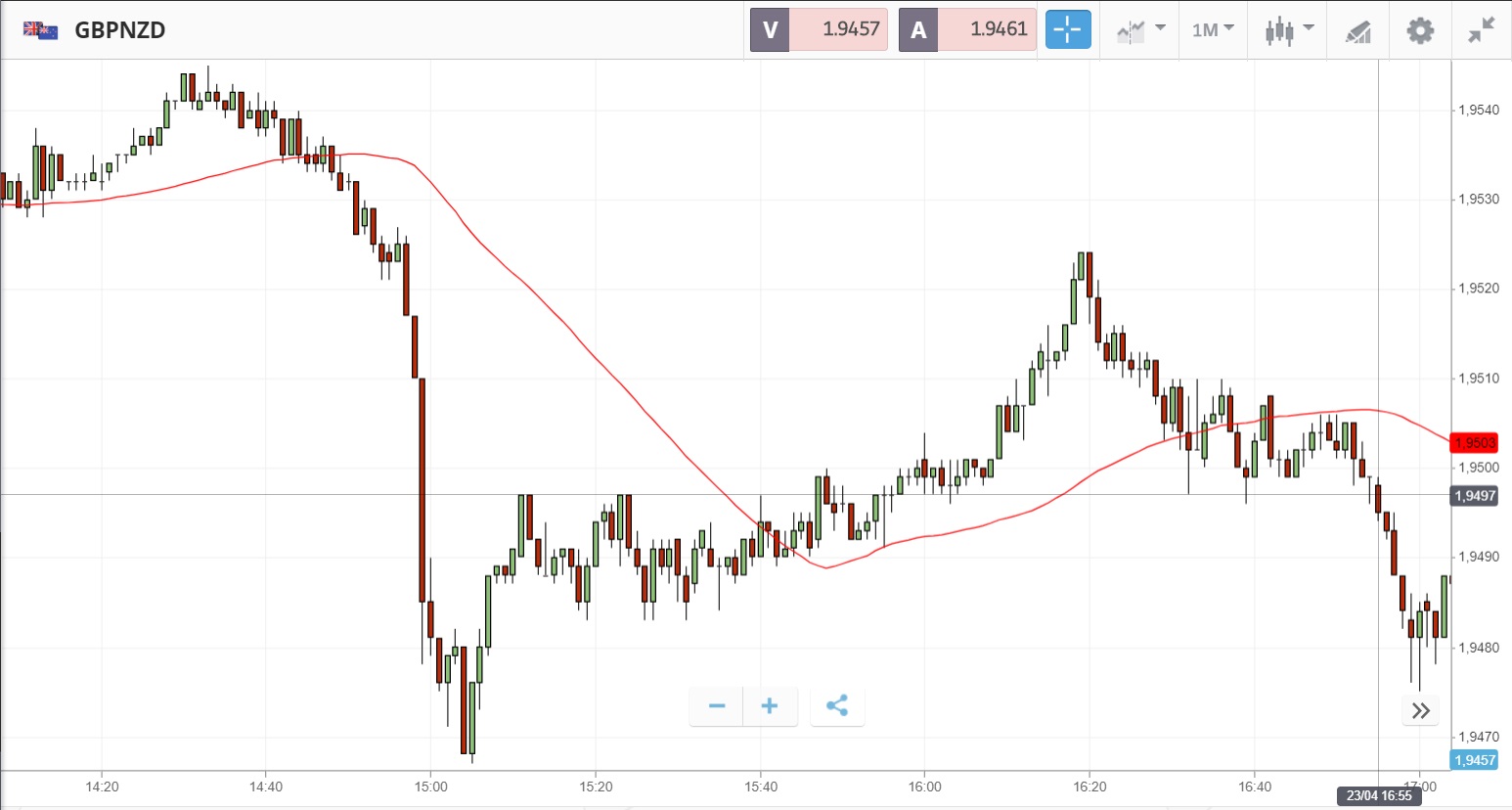
Task: Click the 15:00 label on time axis
Action: 430,787
